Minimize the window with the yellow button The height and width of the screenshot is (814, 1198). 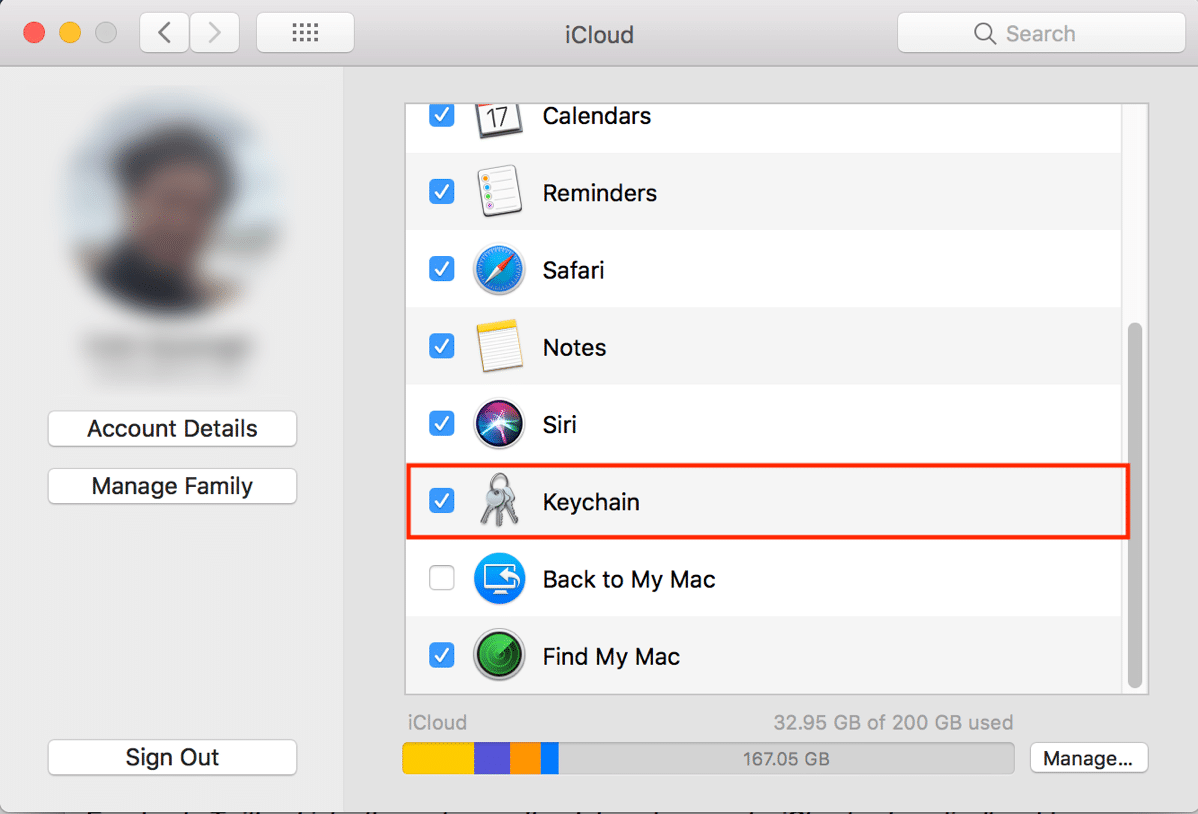(70, 33)
